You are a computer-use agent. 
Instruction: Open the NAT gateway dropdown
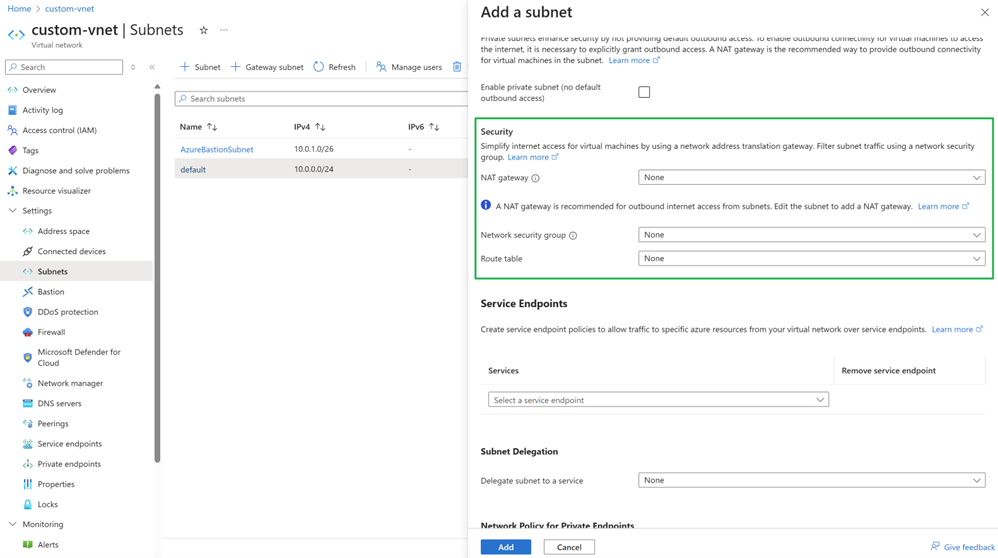[x=811, y=178]
